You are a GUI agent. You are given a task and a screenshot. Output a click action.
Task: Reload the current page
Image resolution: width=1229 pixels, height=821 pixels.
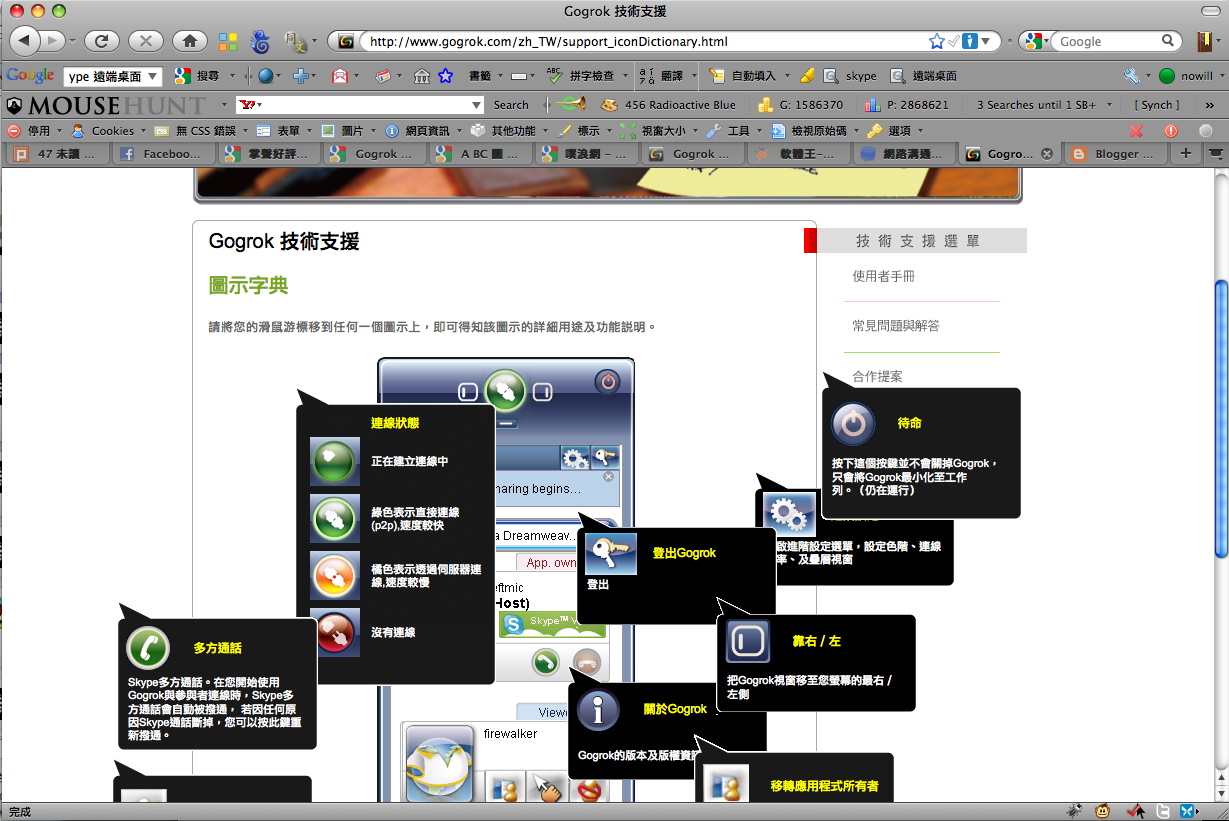102,41
